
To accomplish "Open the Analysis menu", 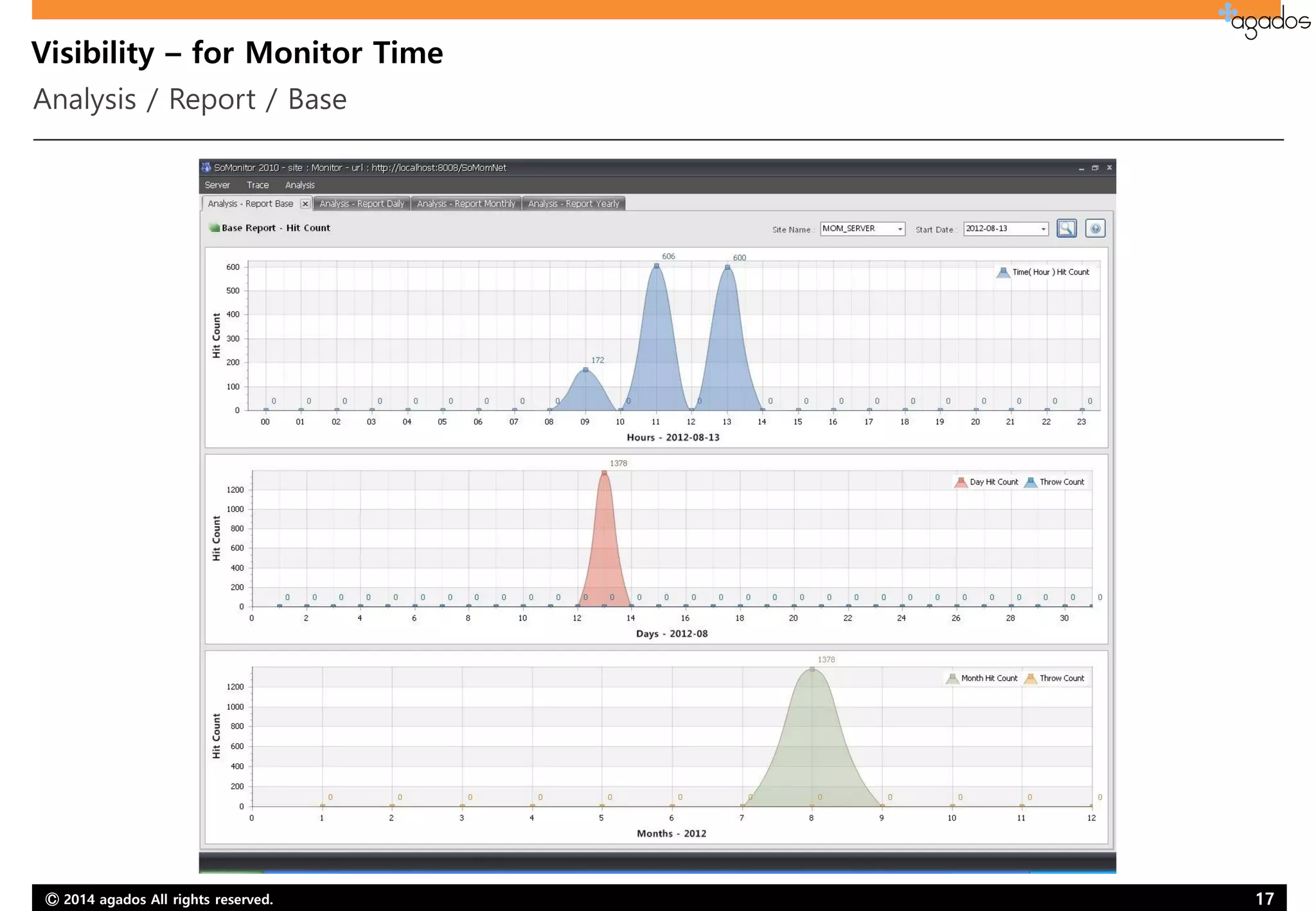I will coord(299,185).
